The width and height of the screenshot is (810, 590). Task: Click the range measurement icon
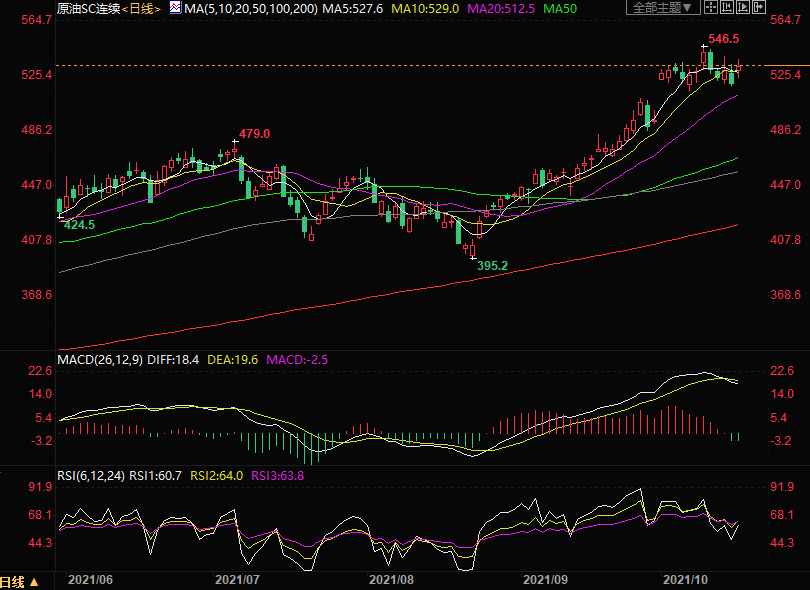[728, 7]
